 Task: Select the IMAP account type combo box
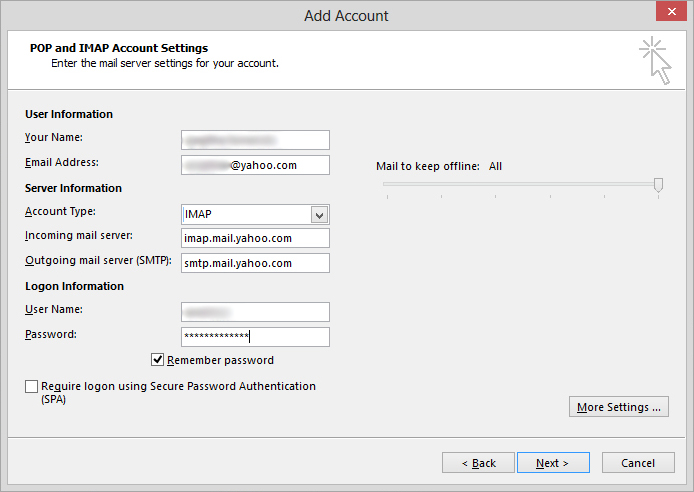pos(255,215)
